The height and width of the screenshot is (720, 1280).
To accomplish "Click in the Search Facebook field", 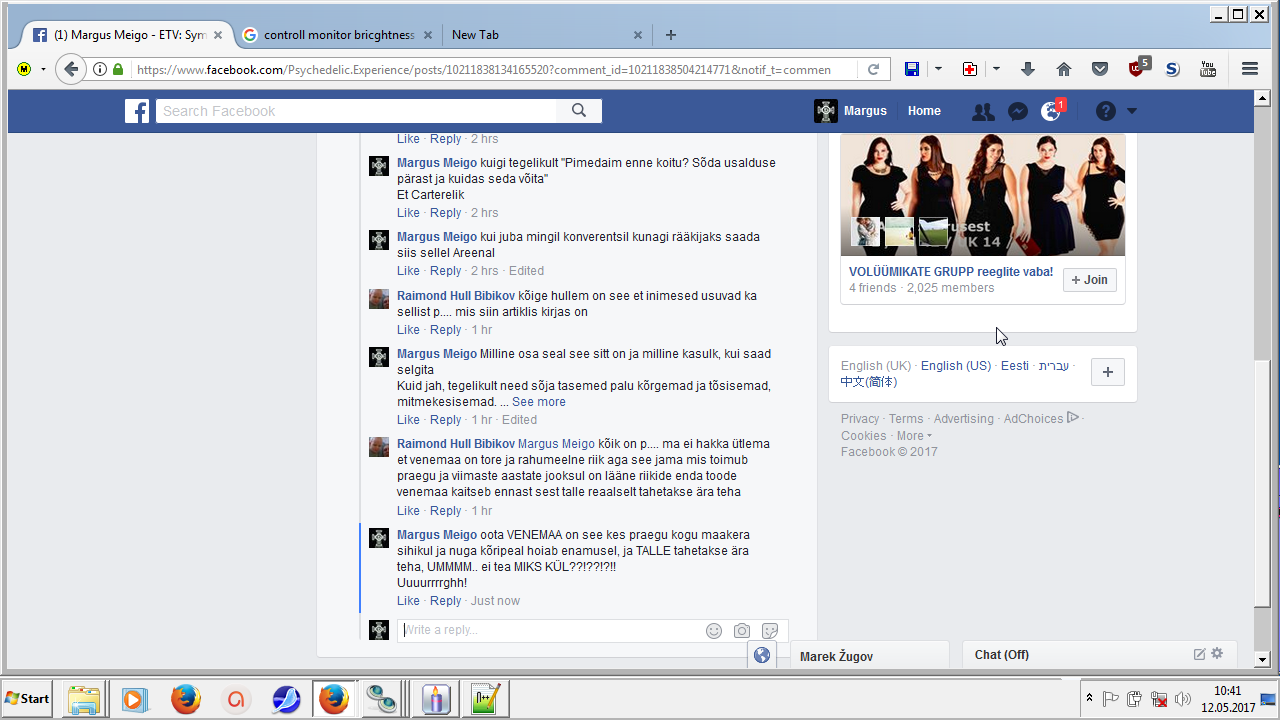I will pos(356,111).
